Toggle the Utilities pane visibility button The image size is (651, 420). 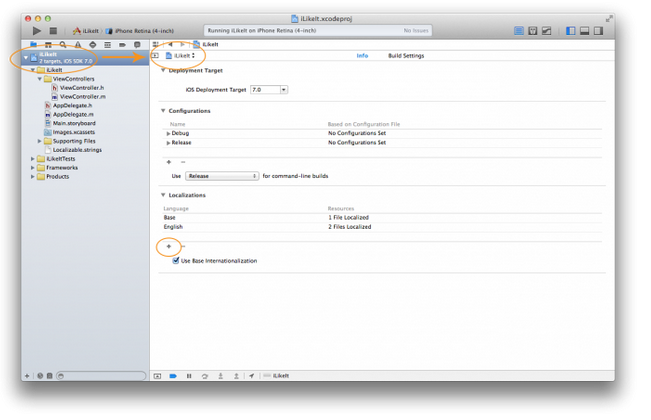pos(598,31)
